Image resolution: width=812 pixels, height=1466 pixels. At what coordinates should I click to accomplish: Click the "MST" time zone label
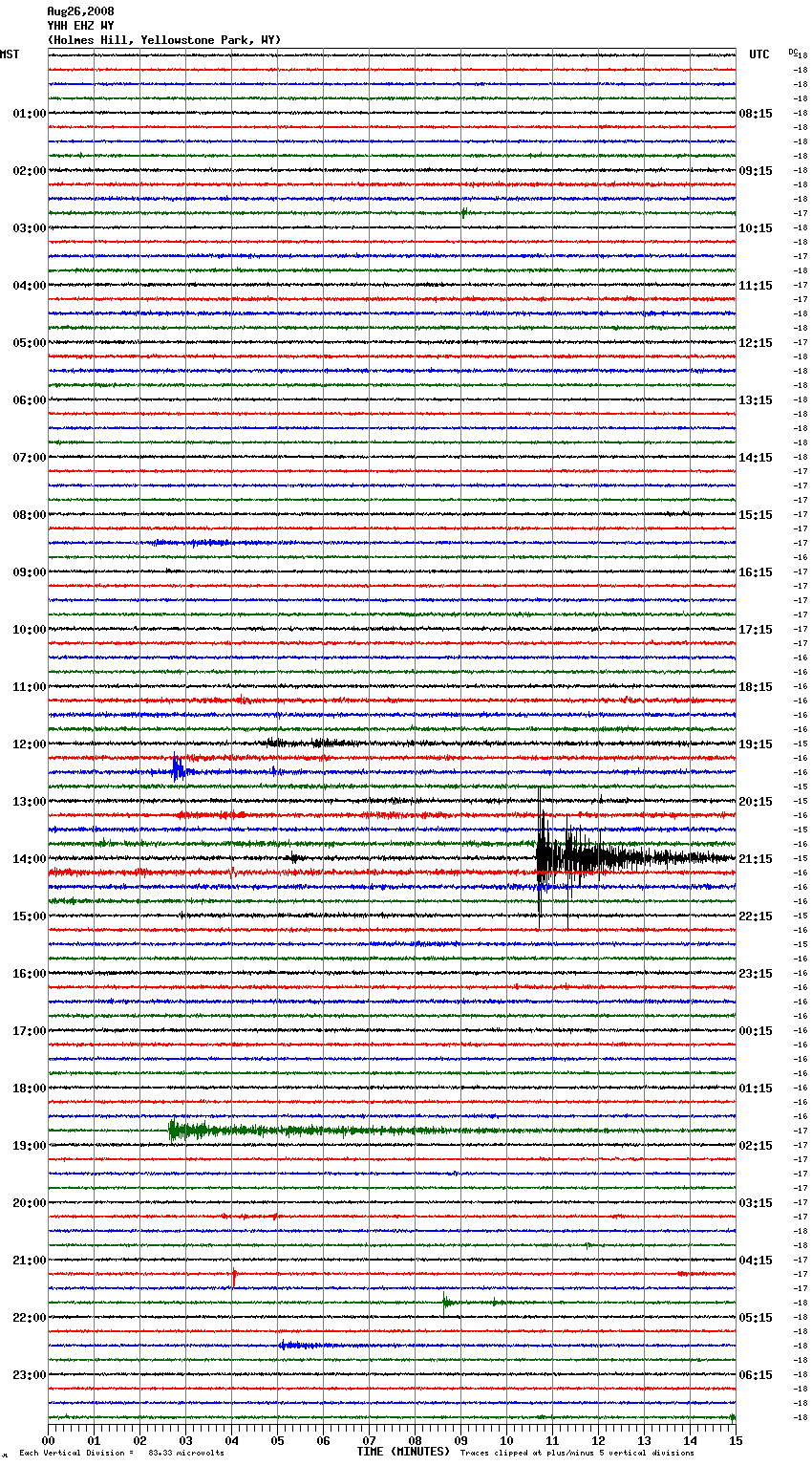pos(10,54)
